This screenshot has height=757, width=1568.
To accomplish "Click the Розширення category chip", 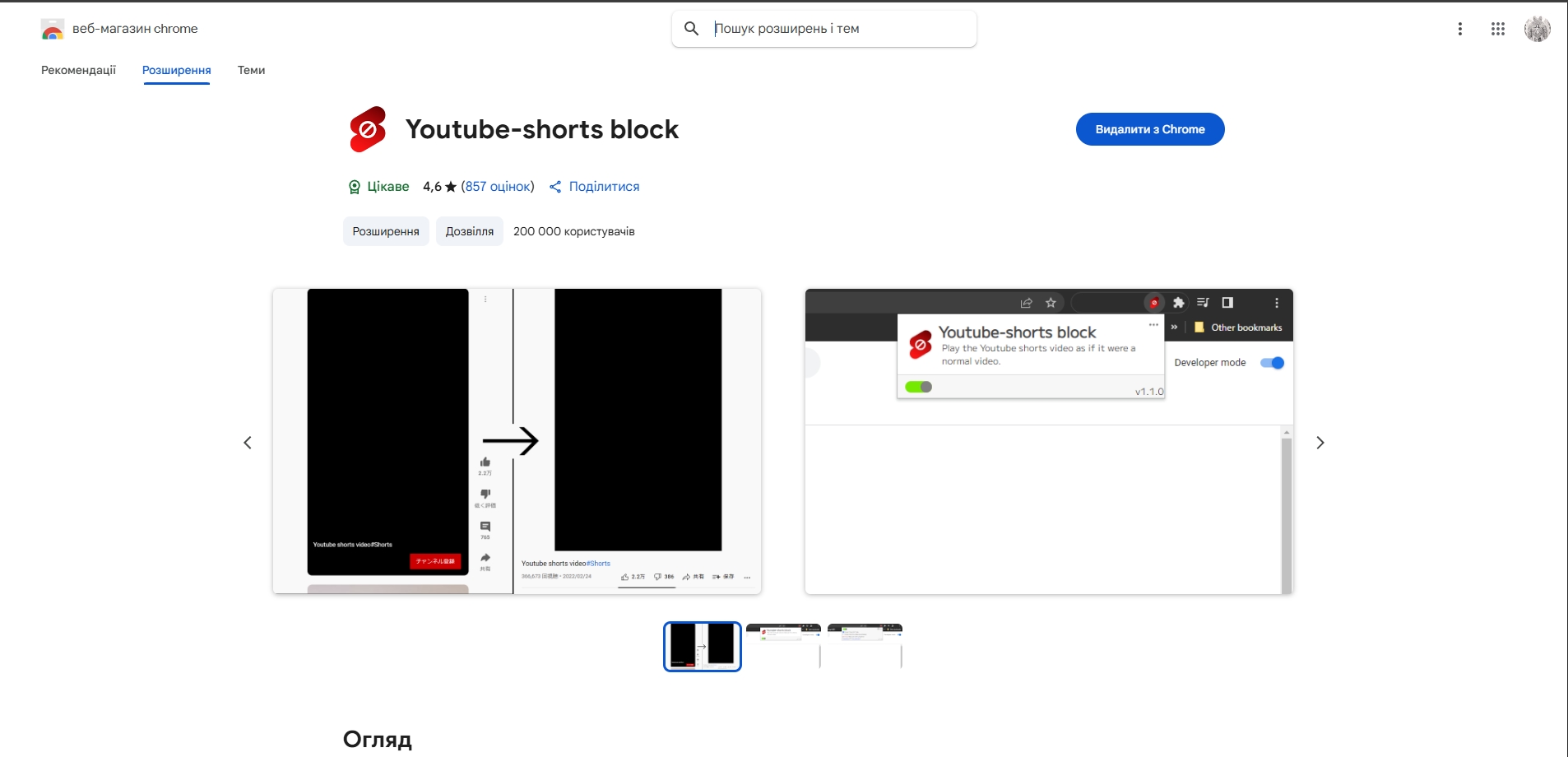I will [x=386, y=231].
